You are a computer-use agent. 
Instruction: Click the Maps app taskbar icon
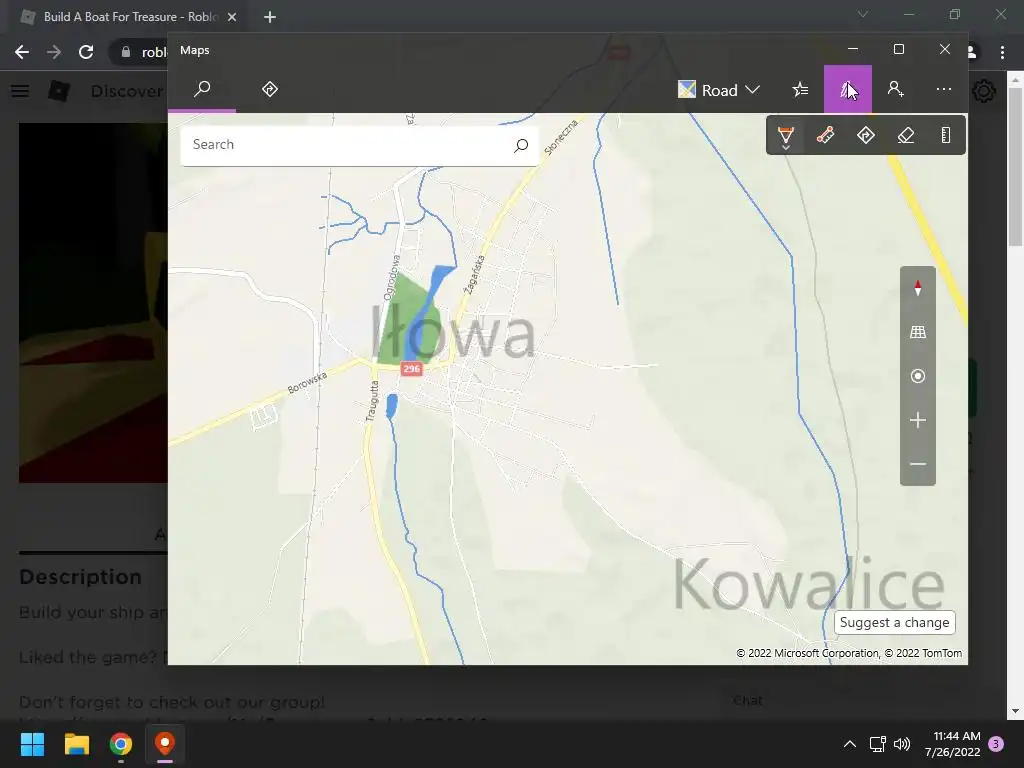165,744
